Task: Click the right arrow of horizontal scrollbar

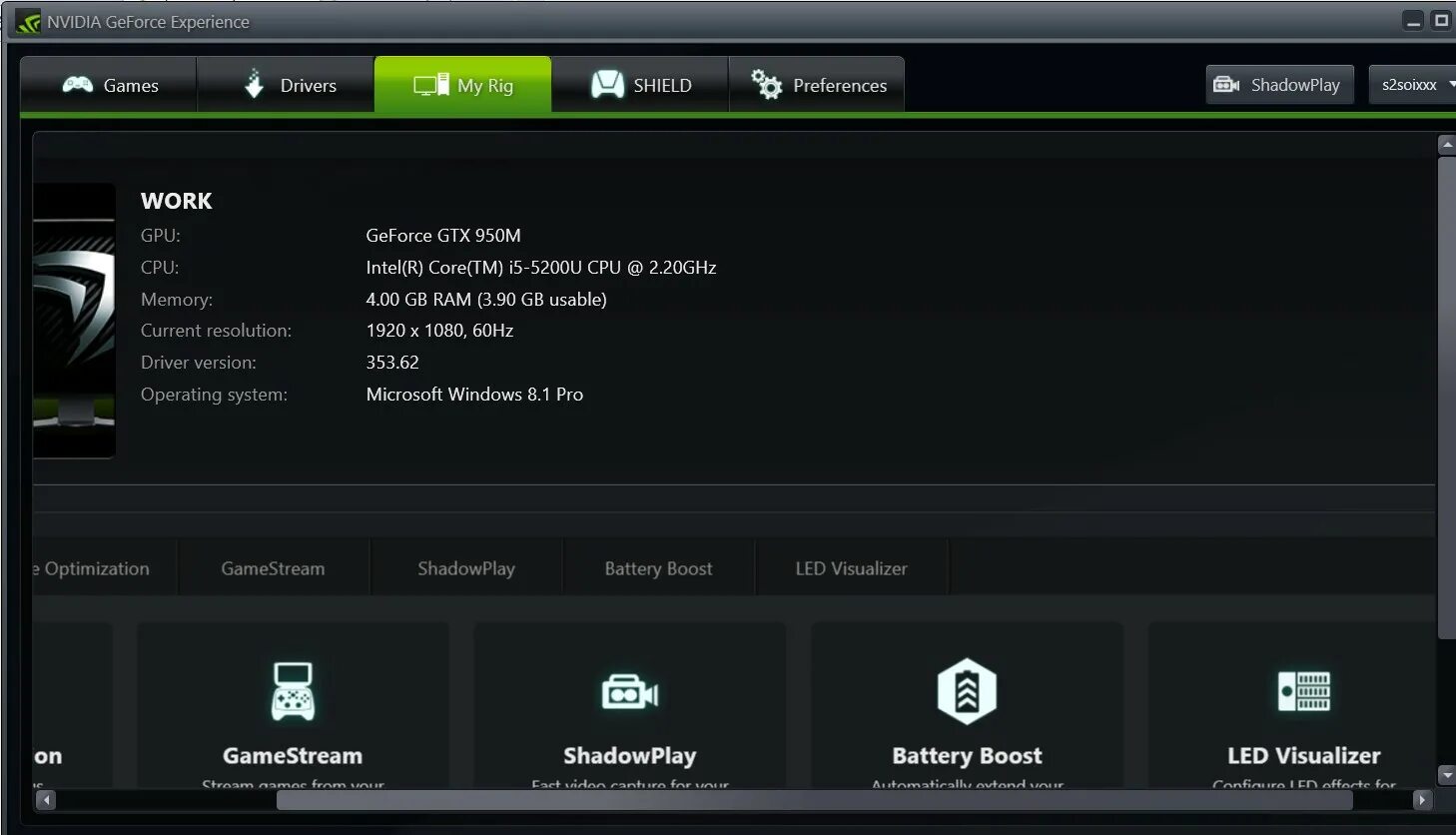Action: pos(1423,800)
